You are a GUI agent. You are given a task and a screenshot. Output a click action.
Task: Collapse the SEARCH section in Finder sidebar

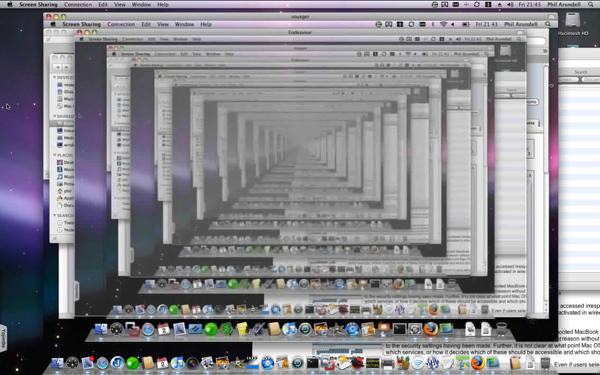(x=55, y=215)
